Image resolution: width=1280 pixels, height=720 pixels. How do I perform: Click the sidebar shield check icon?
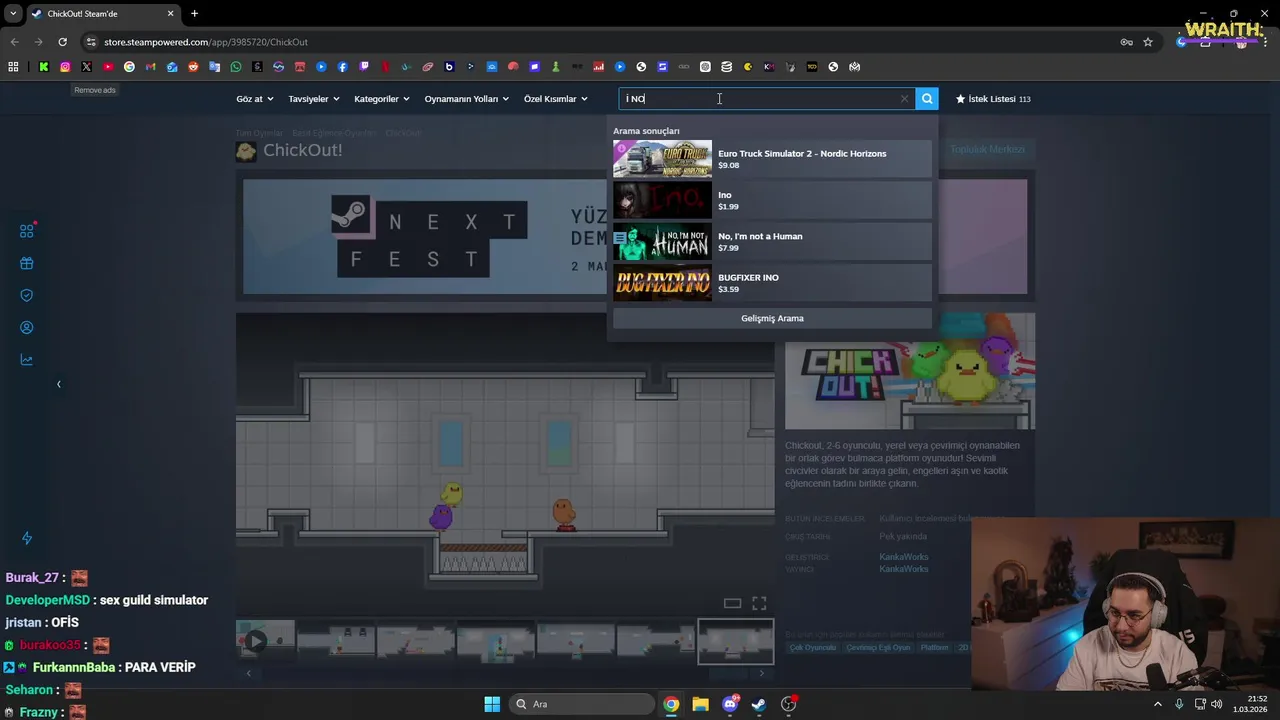coord(27,295)
